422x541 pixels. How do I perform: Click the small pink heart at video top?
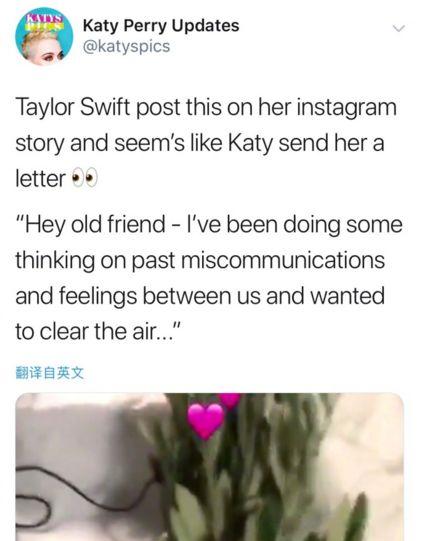click(229, 400)
